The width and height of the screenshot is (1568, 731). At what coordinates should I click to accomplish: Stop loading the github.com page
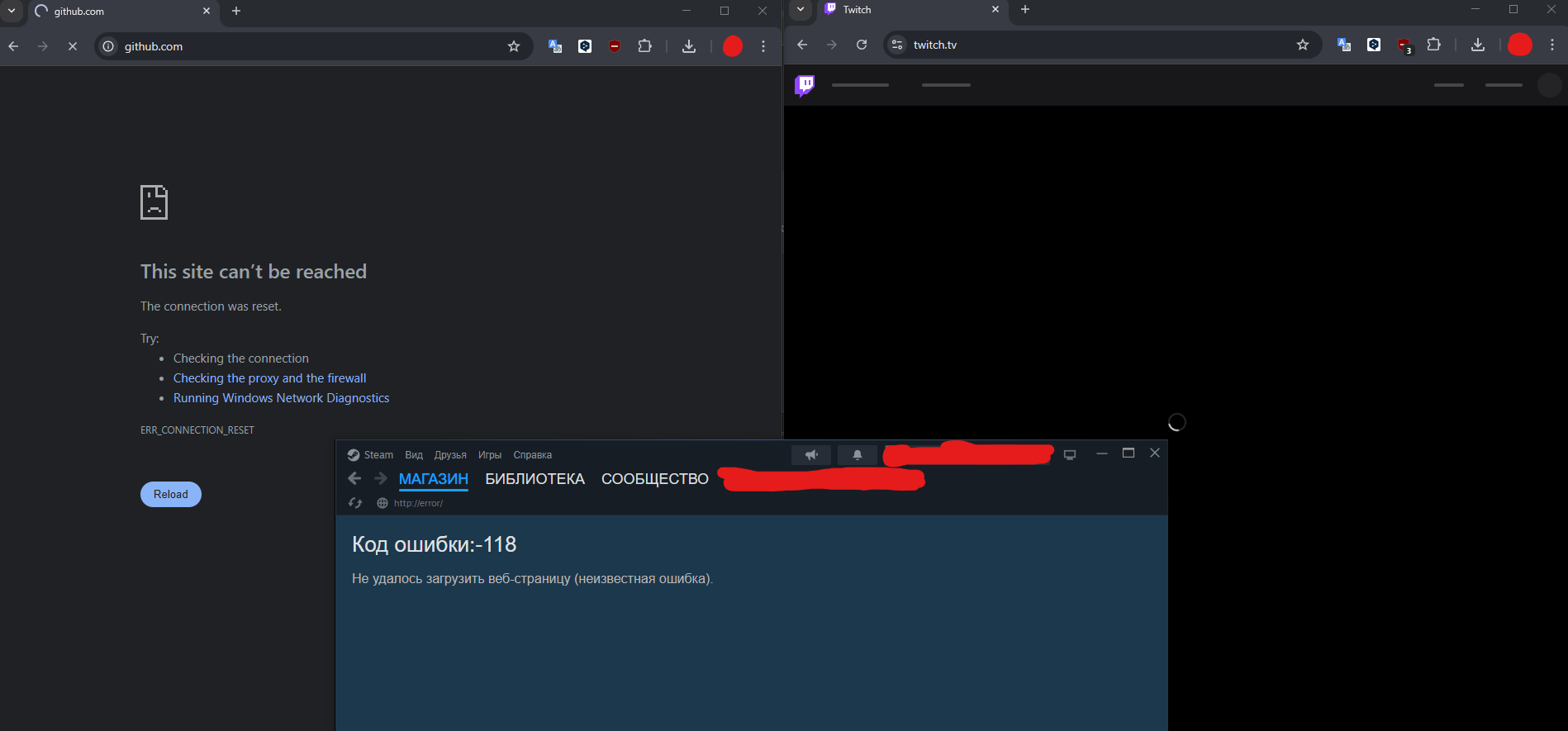pos(73,46)
